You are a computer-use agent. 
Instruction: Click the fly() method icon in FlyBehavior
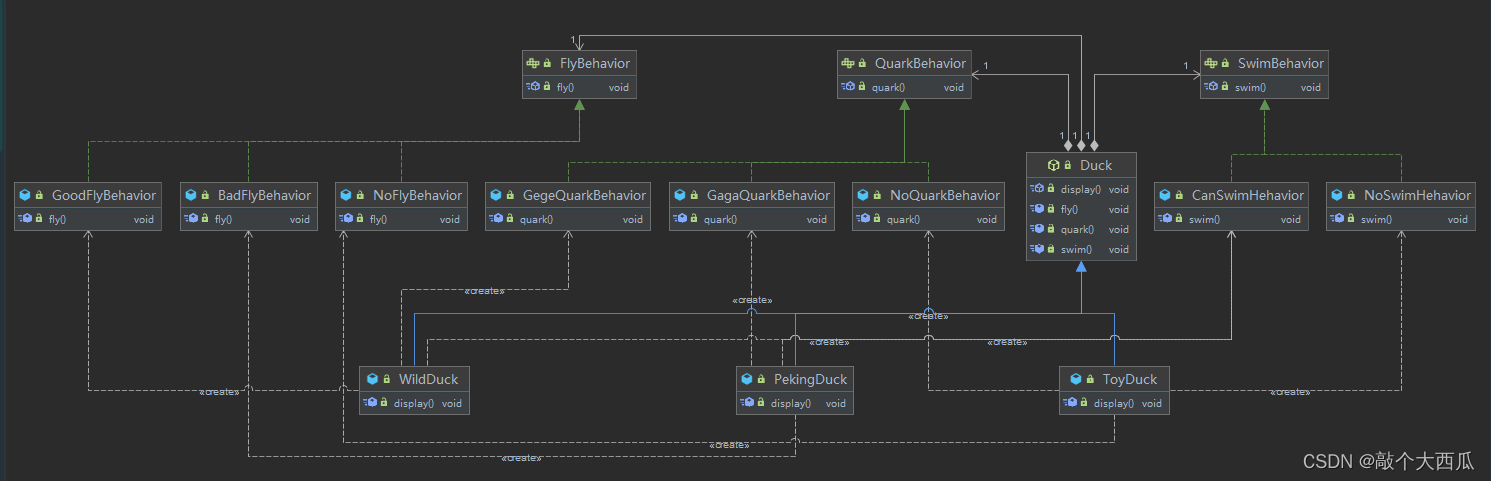click(533, 87)
